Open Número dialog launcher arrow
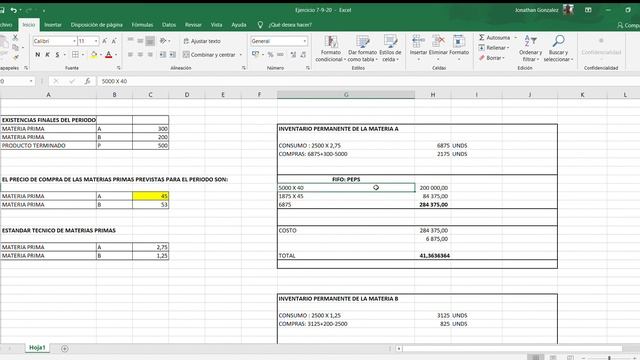Image resolution: width=640 pixels, height=360 pixels. click(308, 68)
